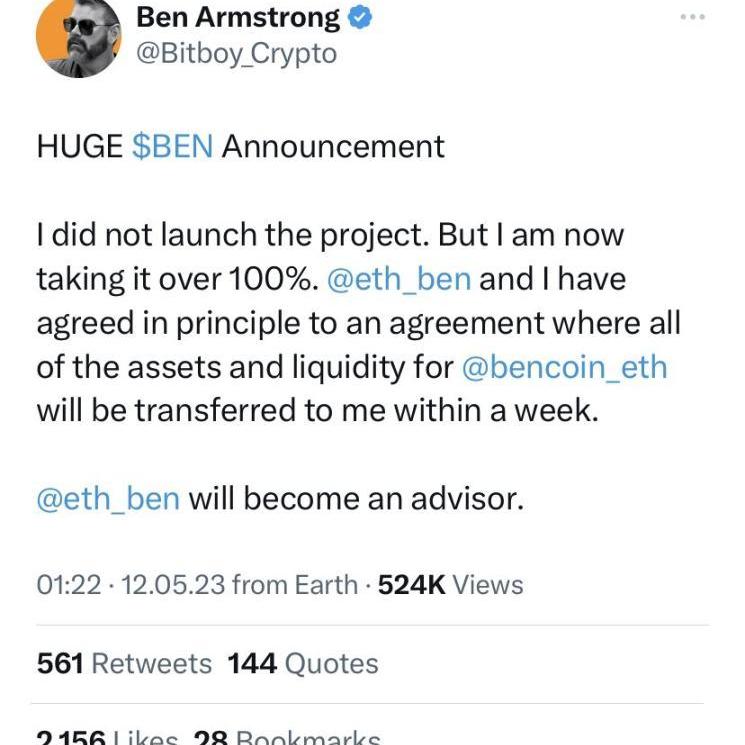Open the 561 Retweets list
745x745 pixels.
click(x=124, y=663)
